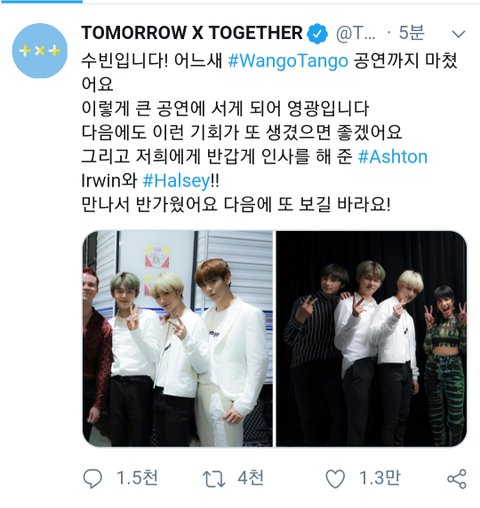Screen dimensions: 480x508
Task: Open tweet text starting 수빈입니다
Action: [270, 133]
